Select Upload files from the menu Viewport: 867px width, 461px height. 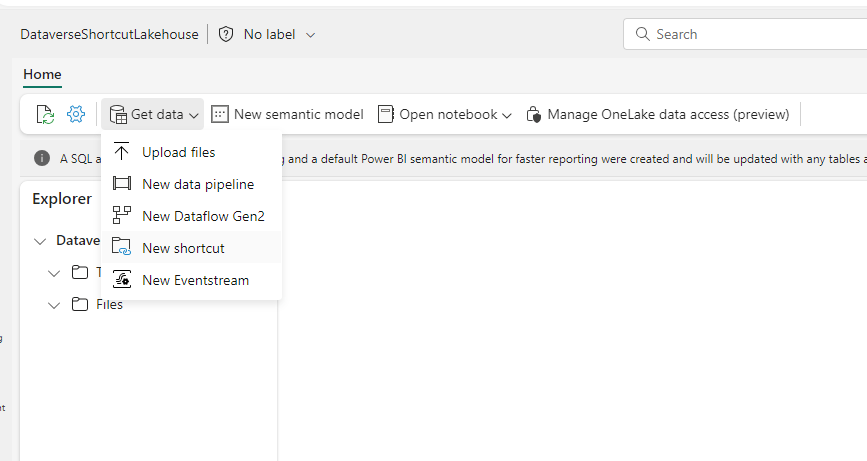pos(178,152)
